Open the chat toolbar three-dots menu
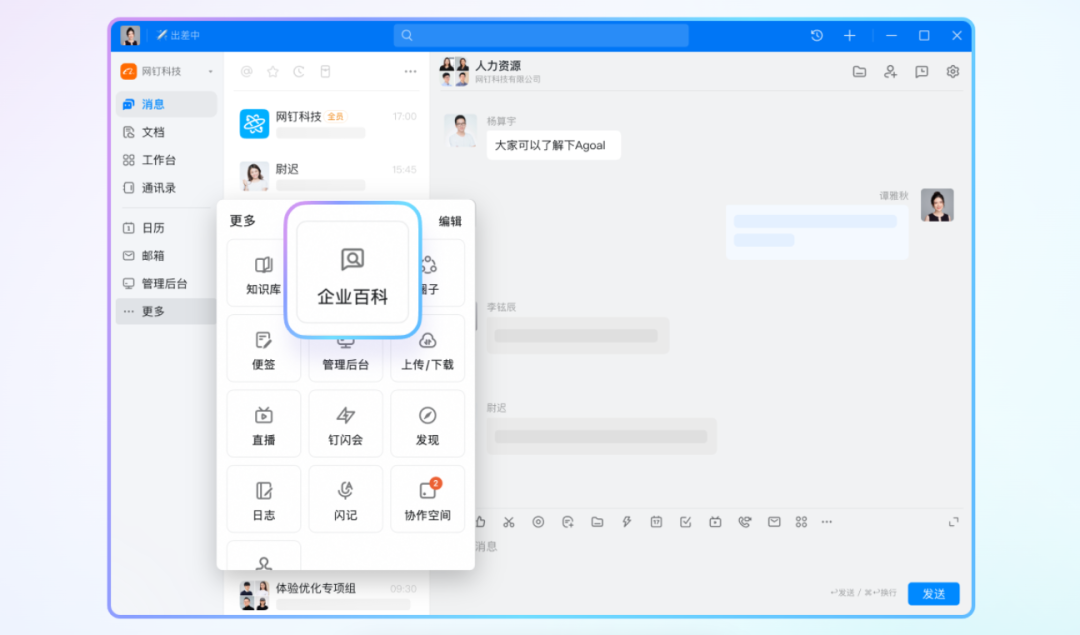1080x635 pixels. tap(827, 522)
